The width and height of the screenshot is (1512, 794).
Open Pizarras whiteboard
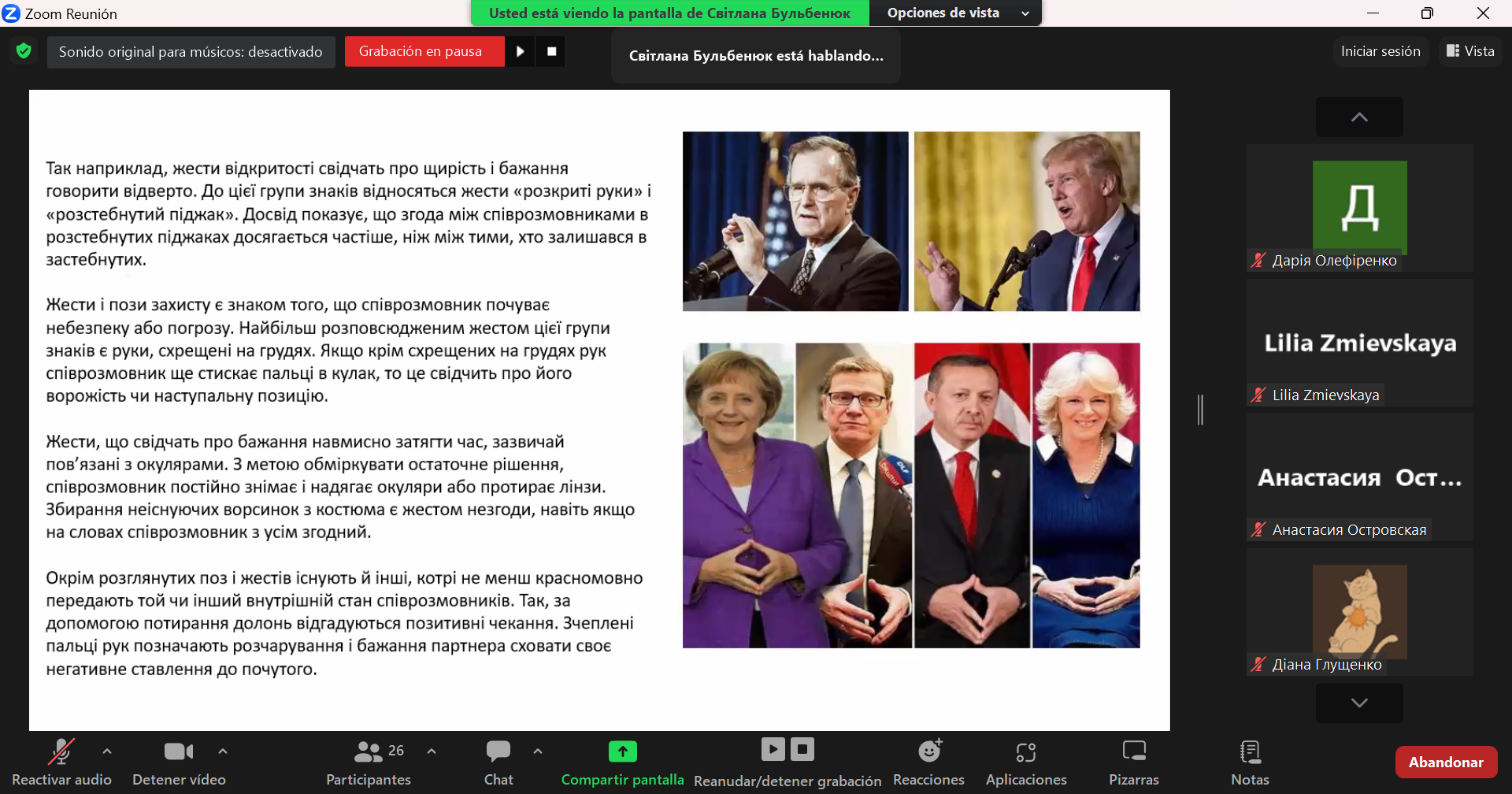(1134, 762)
